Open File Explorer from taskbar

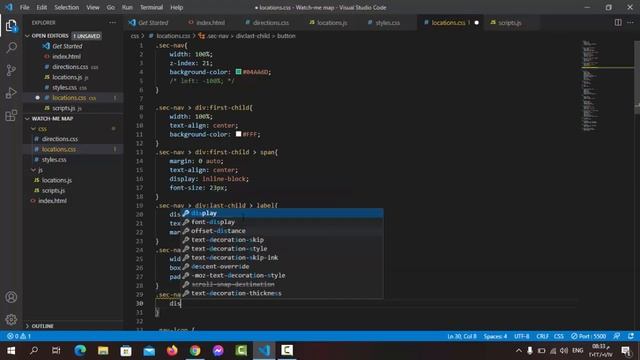click(x=103, y=351)
